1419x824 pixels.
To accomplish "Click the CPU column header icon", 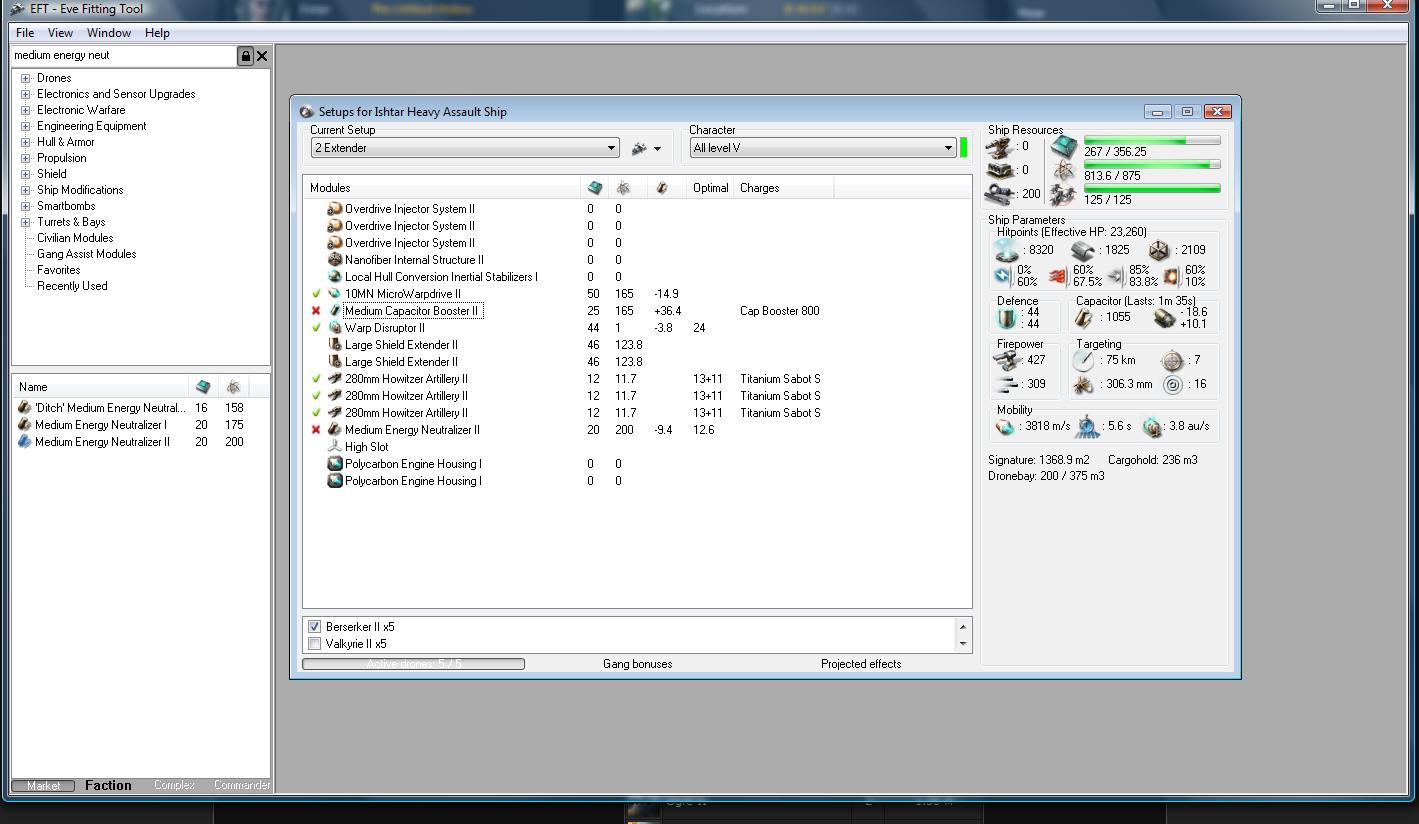I will (595, 188).
